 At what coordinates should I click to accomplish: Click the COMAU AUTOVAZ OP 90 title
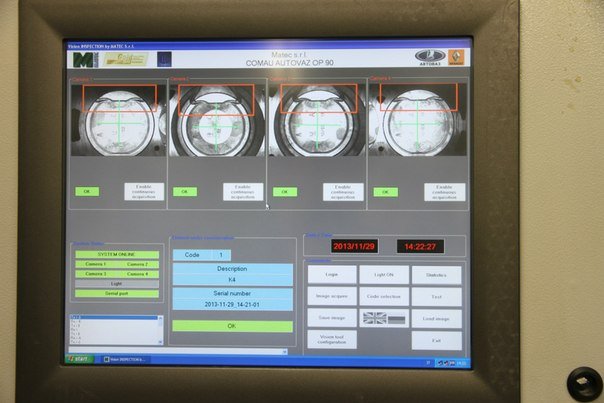point(290,62)
